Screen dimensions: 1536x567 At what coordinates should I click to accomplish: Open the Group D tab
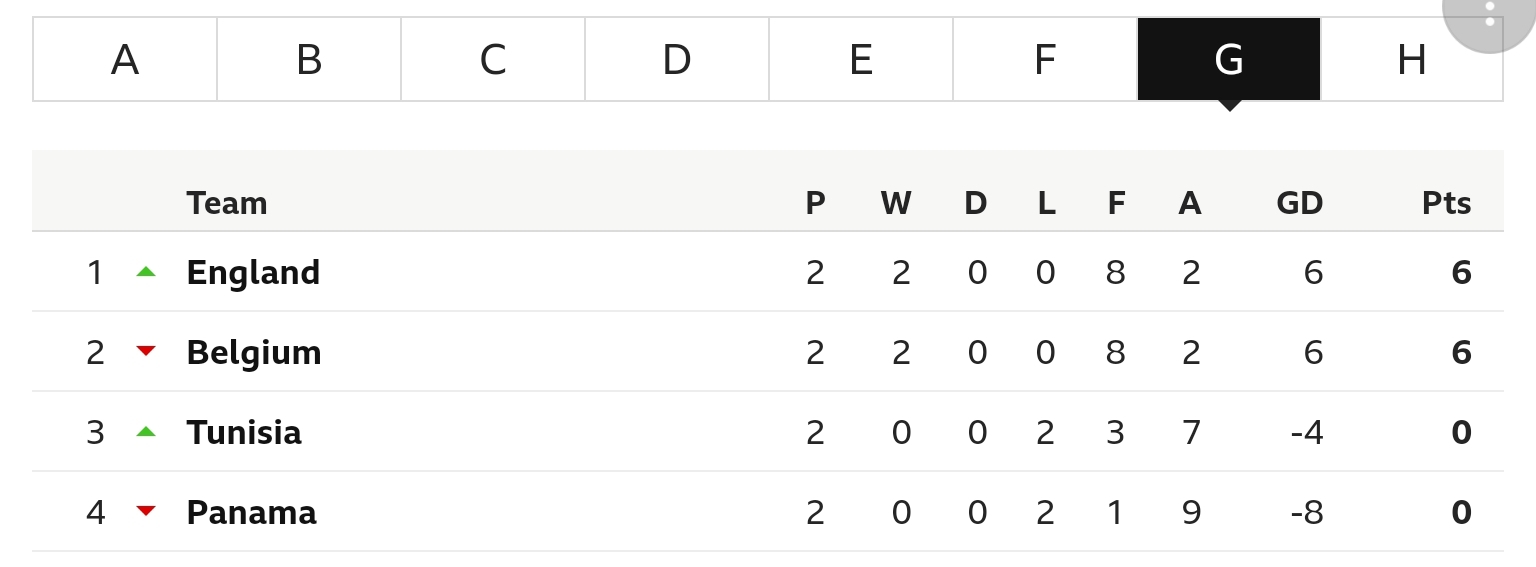coord(677,59)
